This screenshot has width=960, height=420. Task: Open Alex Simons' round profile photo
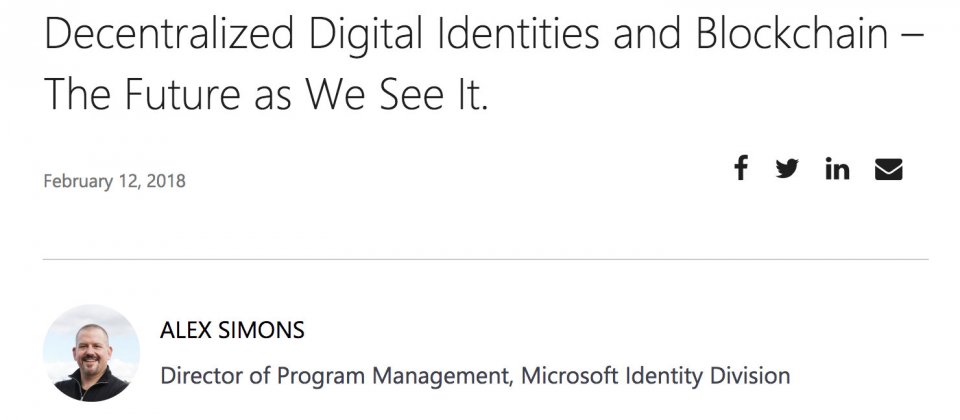[x=91, y=353]
